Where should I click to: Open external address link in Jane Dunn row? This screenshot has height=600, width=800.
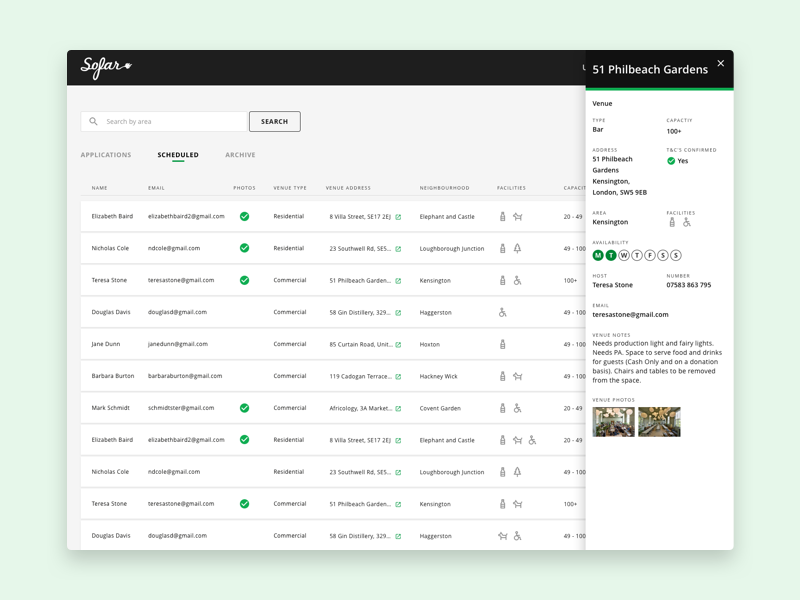point(398,345)
